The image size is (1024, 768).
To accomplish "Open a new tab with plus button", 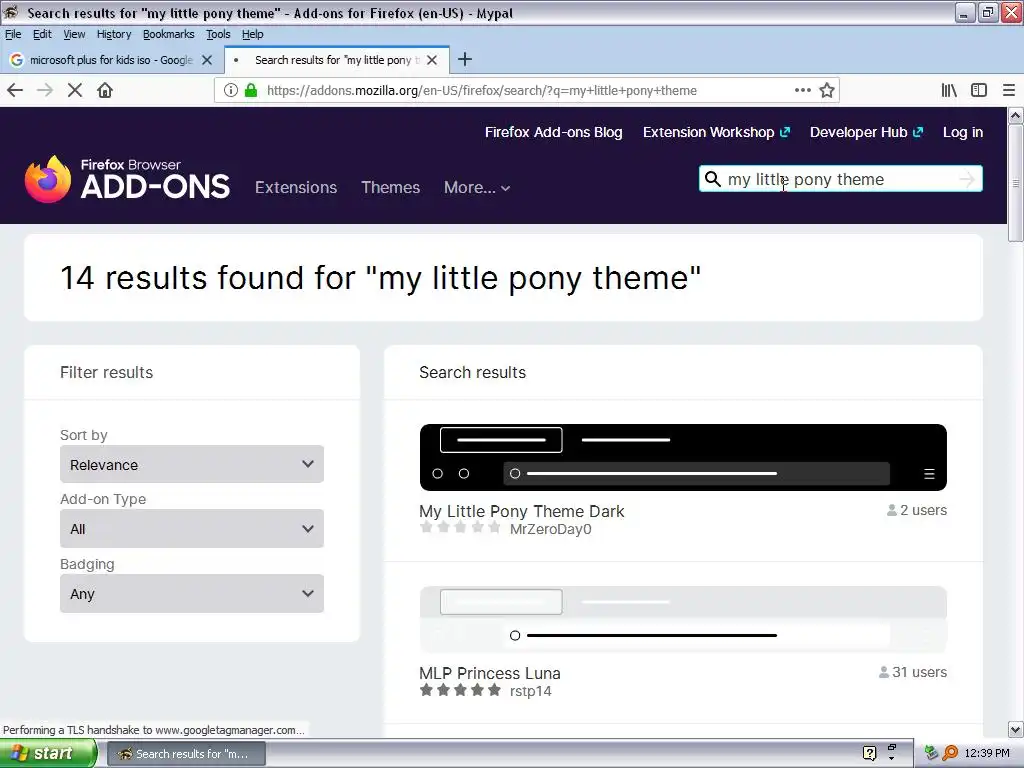I will (x=465, y=59).
